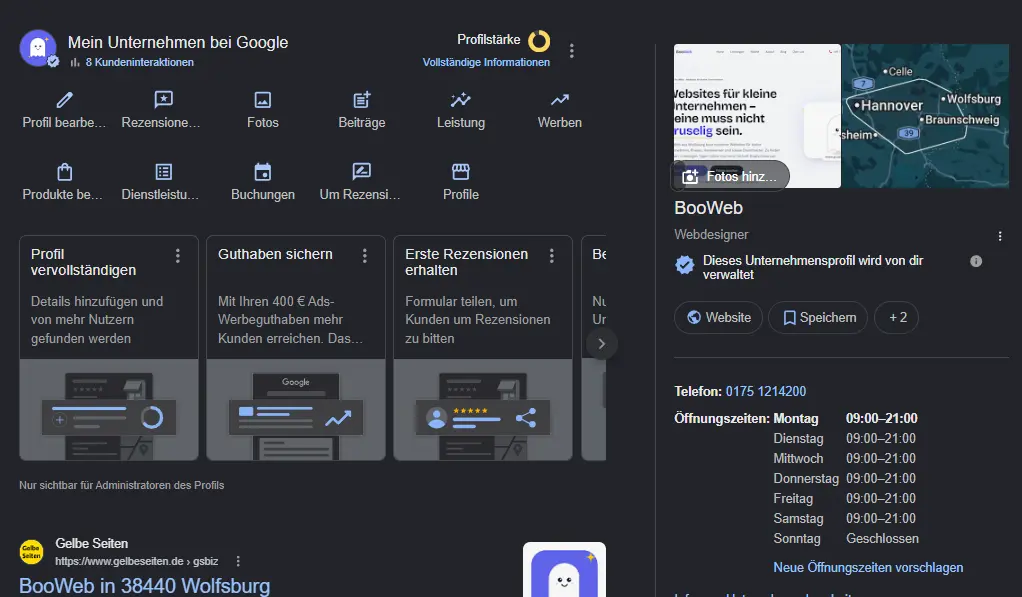
Task: Click Neue Öffnungszeiten vorschlagen link
Action: click(868, 568)
